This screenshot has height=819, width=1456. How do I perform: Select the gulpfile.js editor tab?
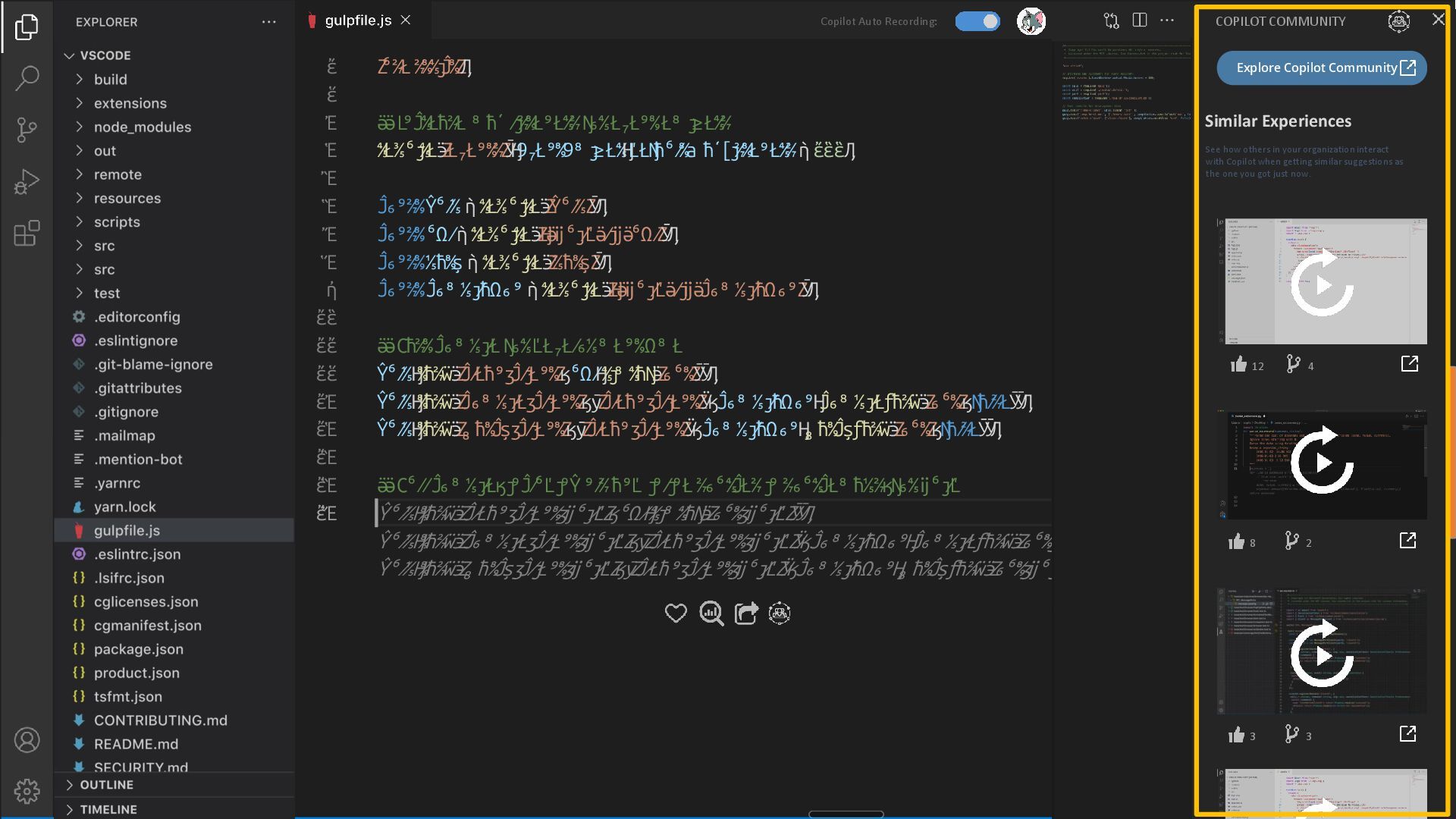(358, 20)
